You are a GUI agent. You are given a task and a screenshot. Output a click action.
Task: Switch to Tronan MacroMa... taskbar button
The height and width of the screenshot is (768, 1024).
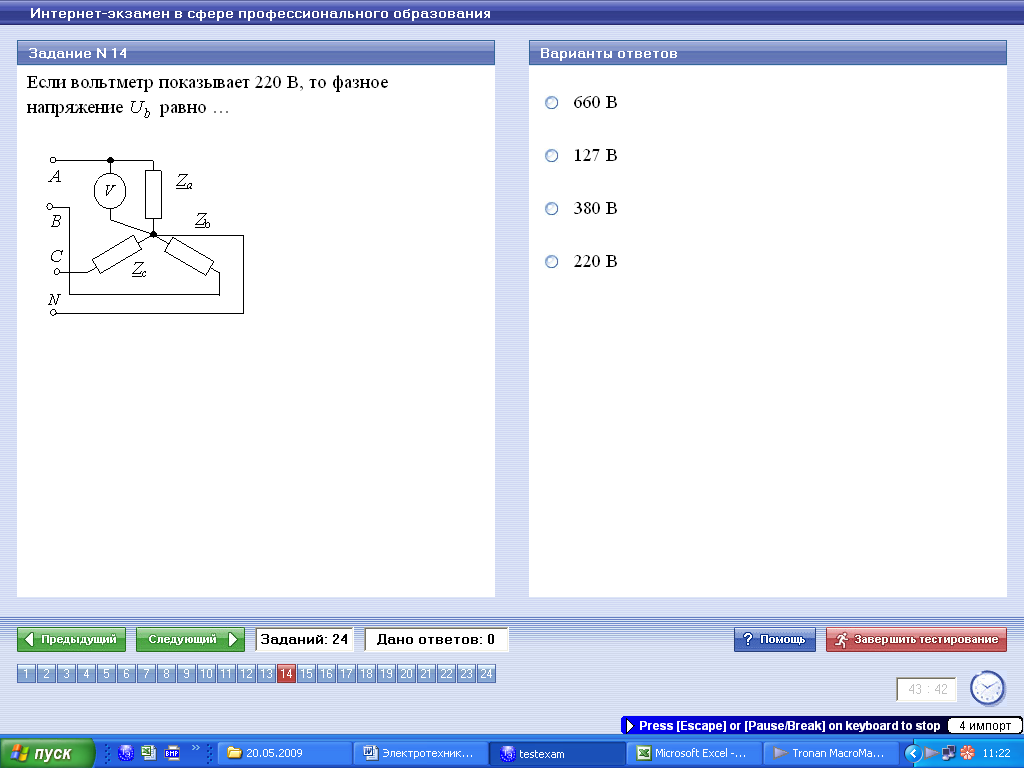point(830,753)
